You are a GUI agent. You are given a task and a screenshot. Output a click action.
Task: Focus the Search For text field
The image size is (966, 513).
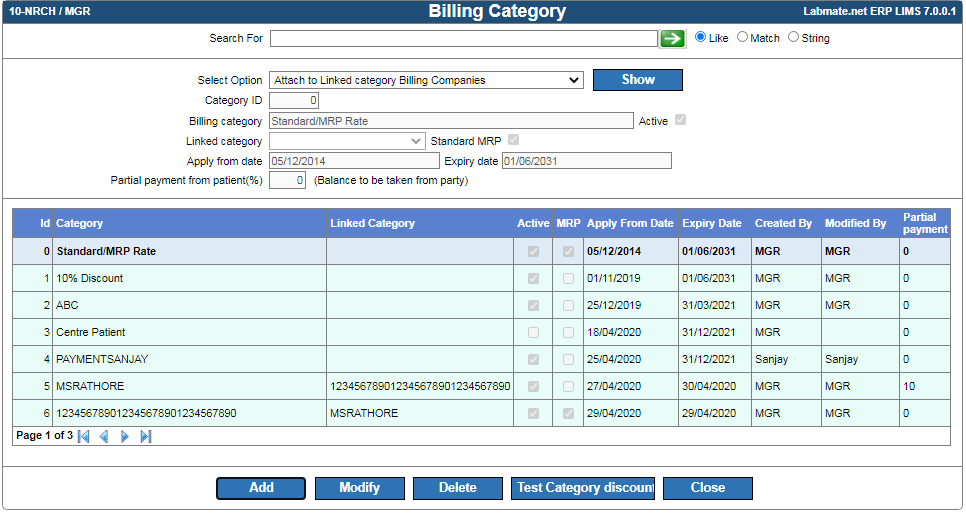tap(464, 38)
